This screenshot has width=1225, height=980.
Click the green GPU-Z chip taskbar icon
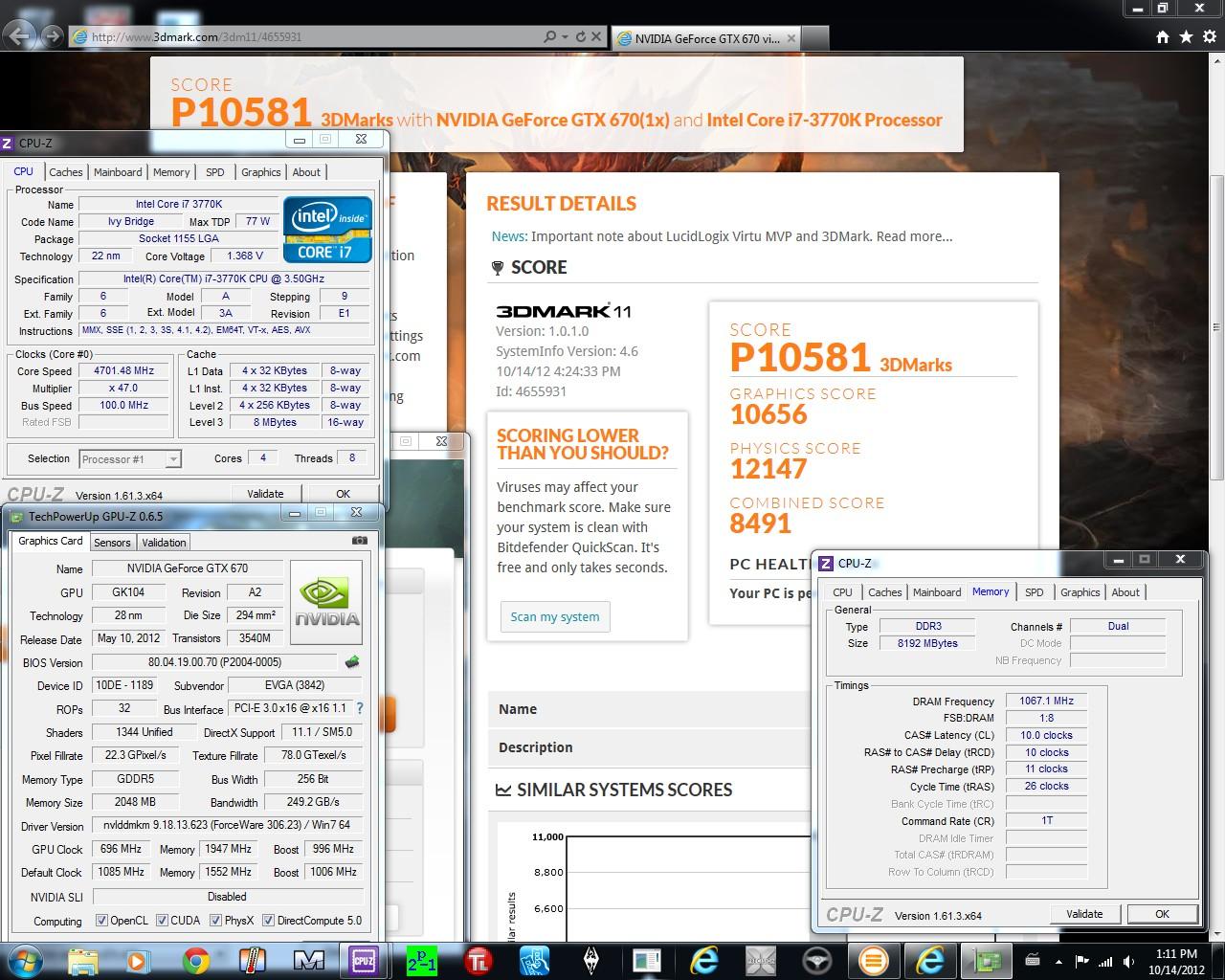(x=986, y=960)
